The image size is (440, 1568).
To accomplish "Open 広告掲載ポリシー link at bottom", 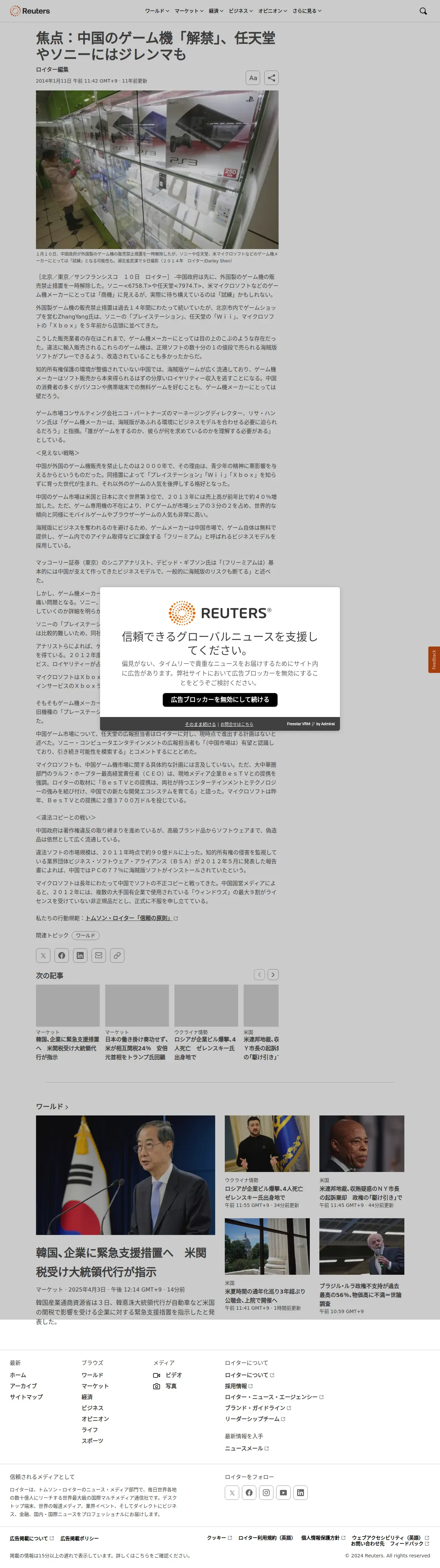I will point(79,1538).
